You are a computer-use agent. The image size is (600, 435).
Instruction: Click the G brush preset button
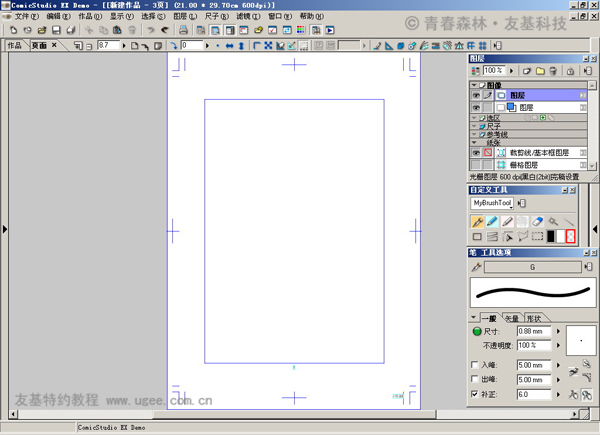532,268
